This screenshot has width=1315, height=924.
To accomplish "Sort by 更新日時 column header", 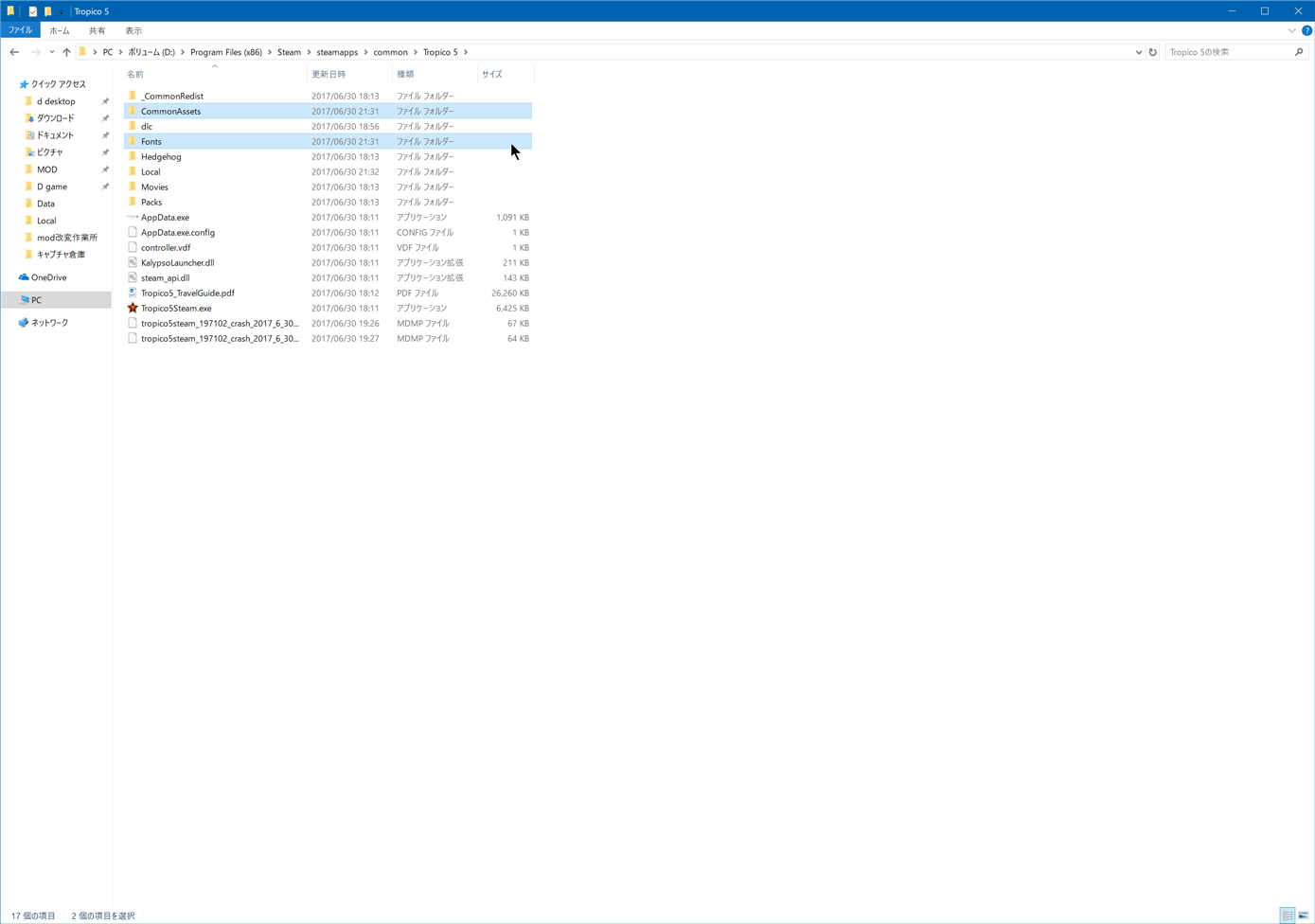I will click(x=349, y=74).
